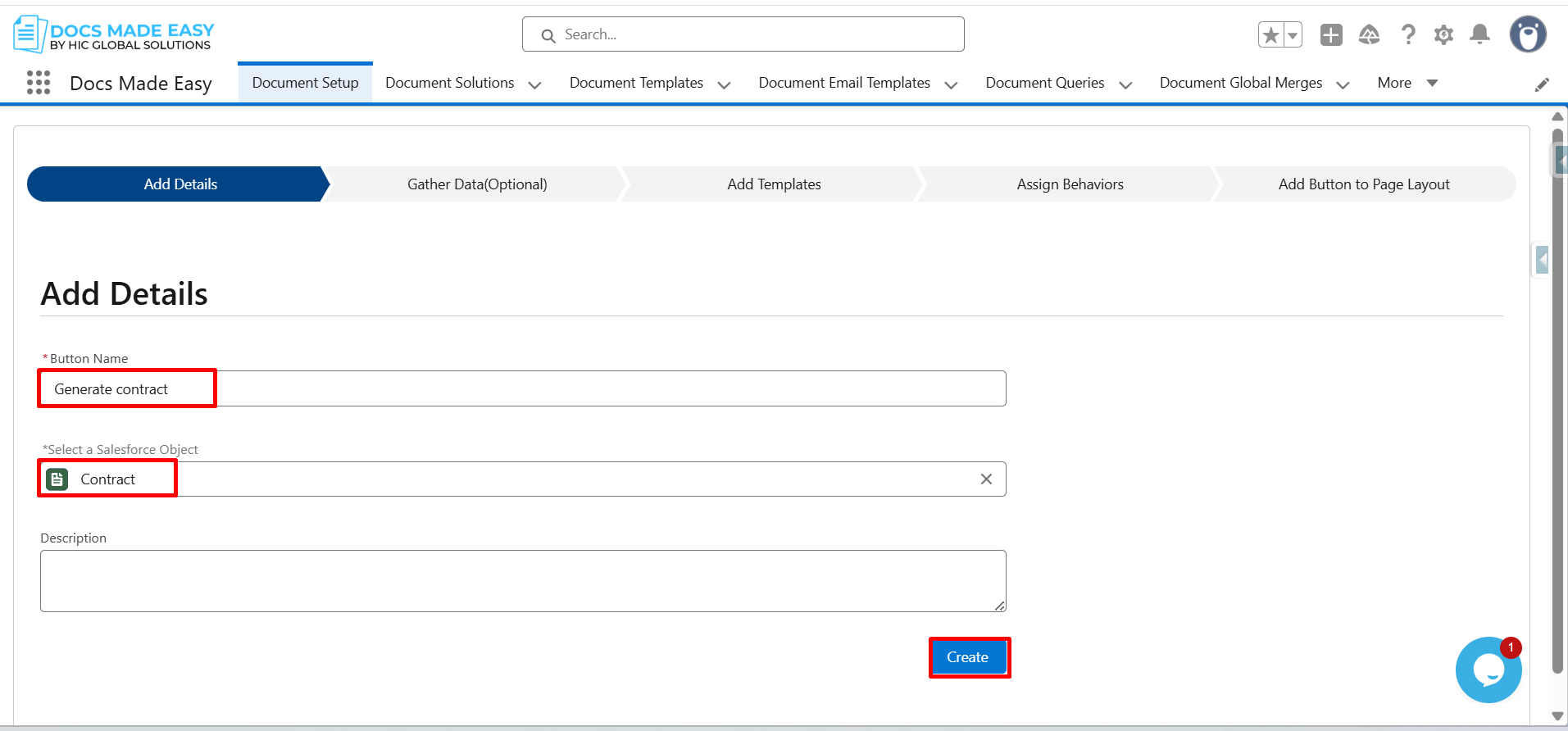The height and width of the screenshot is (731, 1568).
Task: Click the Trailhead guidance icon
Action: tap(1369, 35)
